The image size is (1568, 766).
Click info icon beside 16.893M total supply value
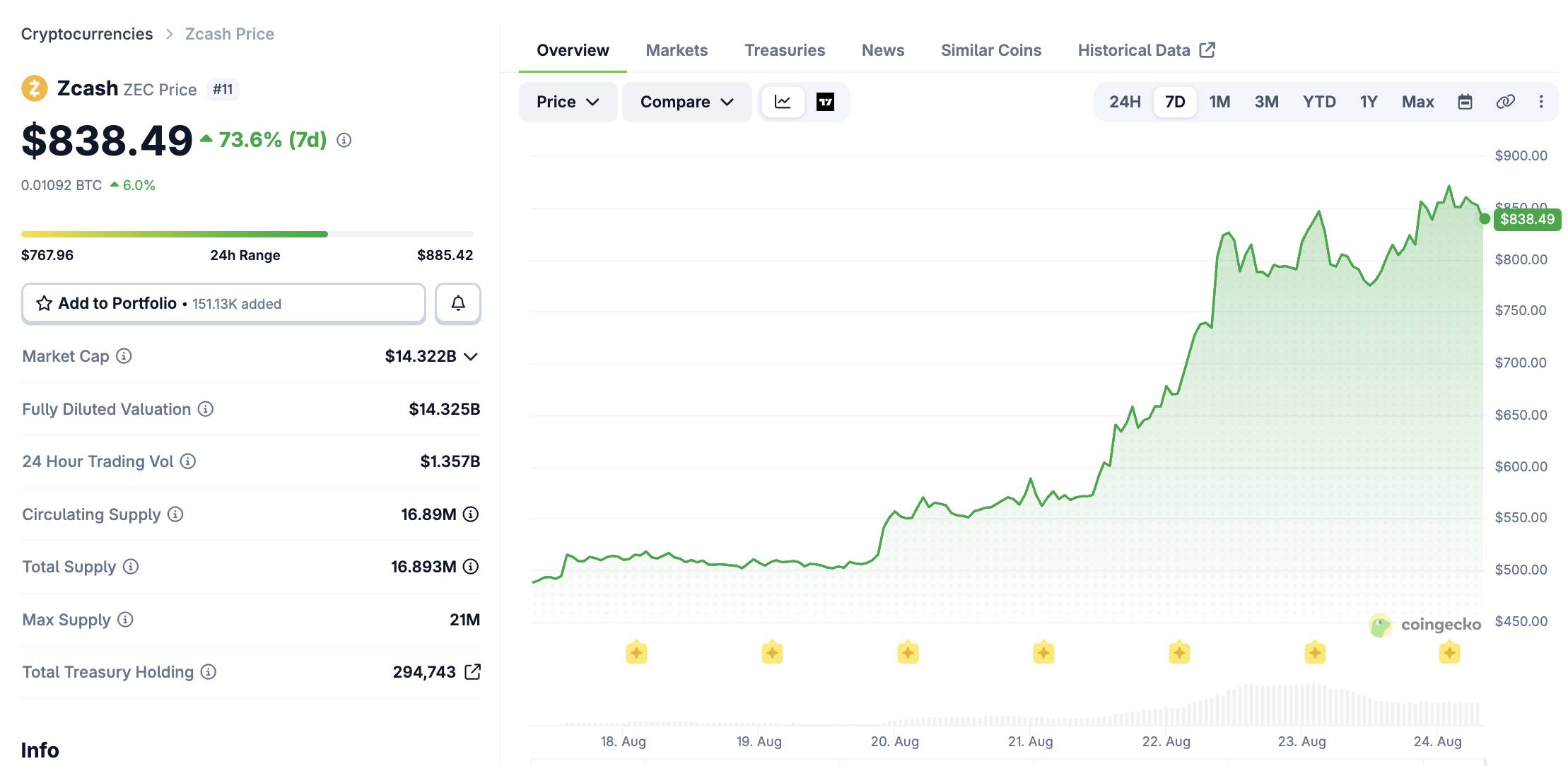tap(471, 567)
